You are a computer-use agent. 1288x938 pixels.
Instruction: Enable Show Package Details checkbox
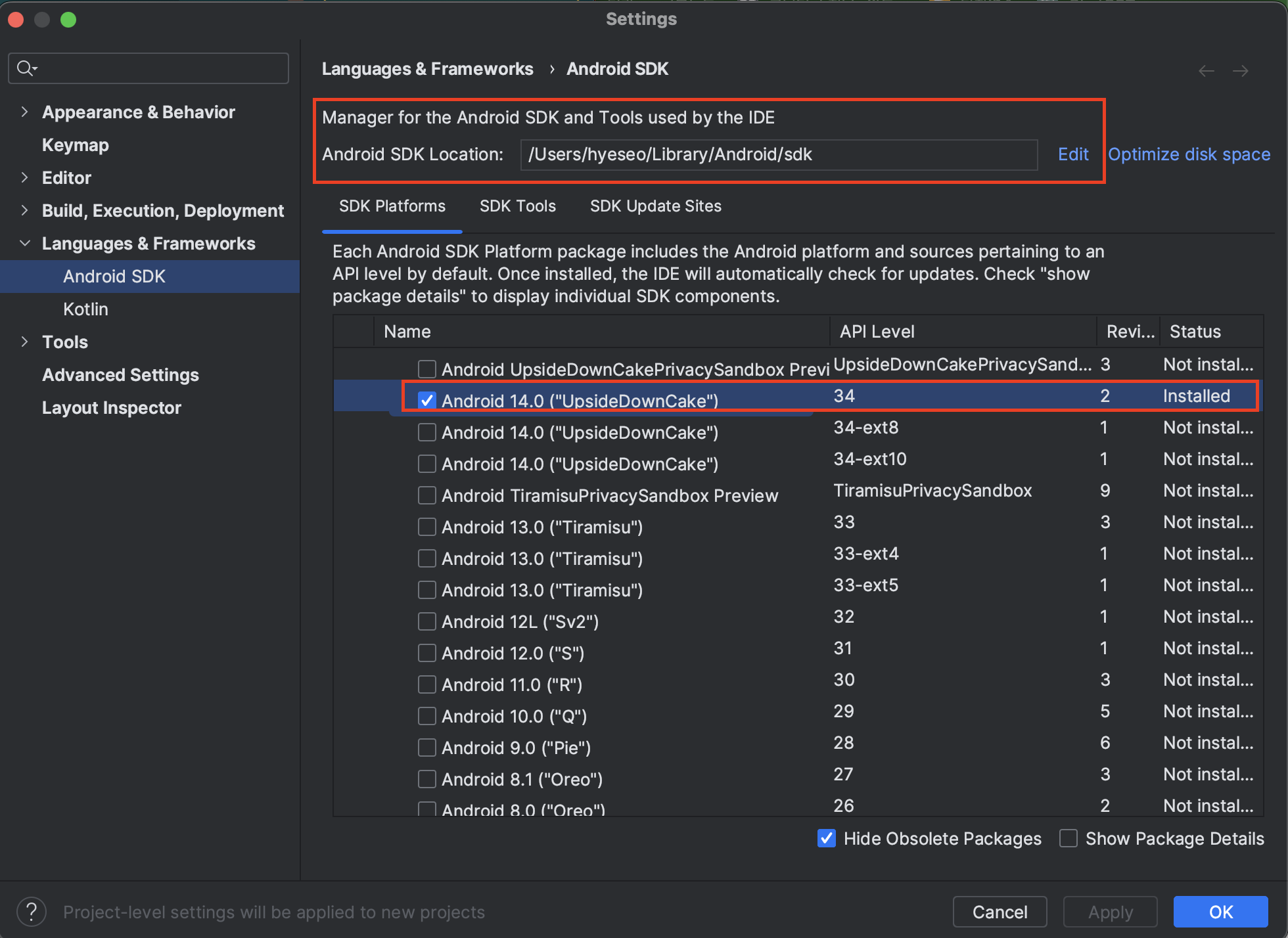1069,838
